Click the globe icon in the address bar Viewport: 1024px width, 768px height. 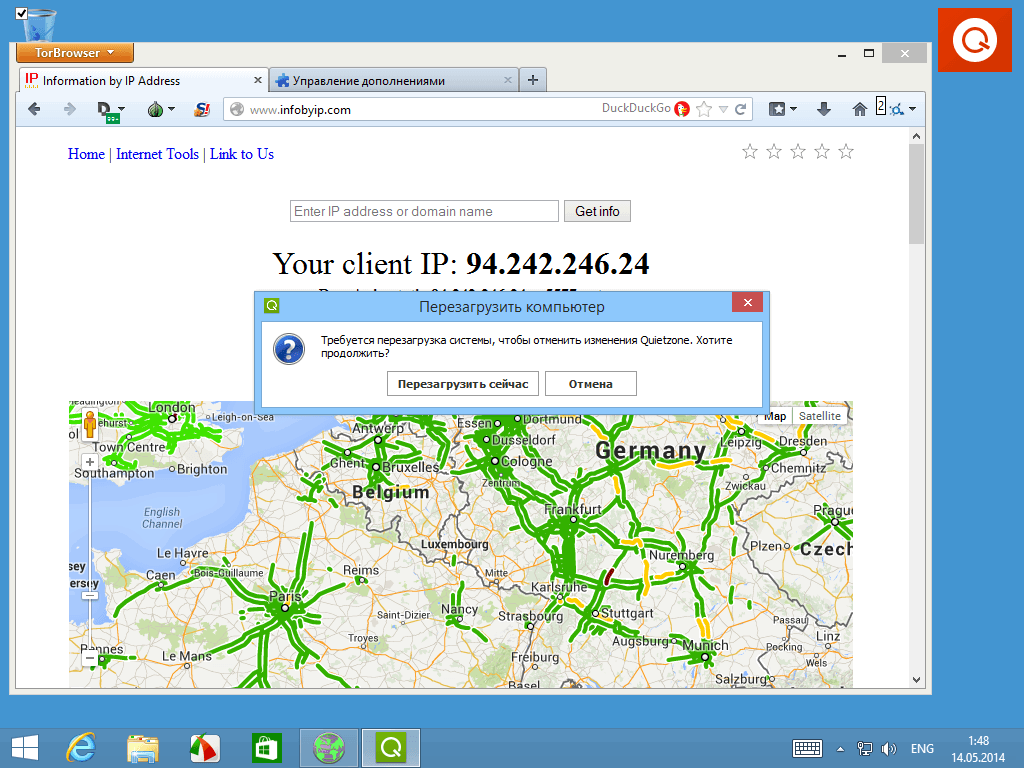click(x=236, y=110)
